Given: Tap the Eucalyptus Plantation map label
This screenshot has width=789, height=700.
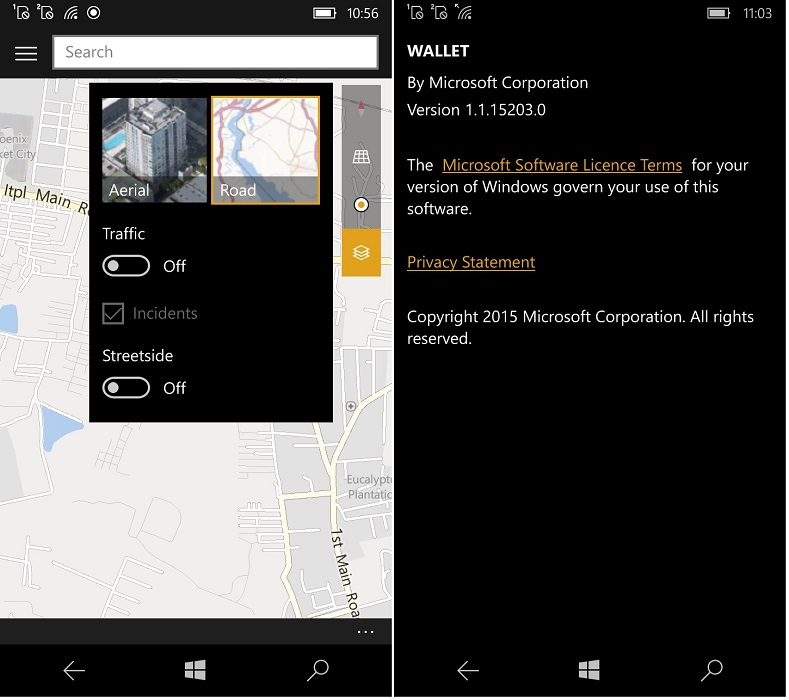Looking at the screenshot, I should [369, 487].
